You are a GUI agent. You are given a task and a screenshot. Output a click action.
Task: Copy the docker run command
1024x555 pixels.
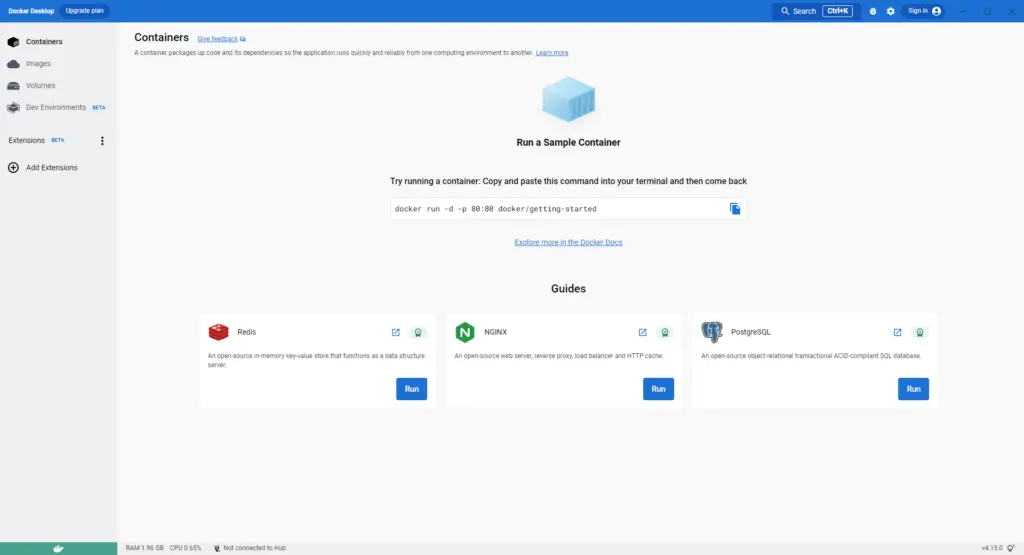click(x=735, y=209)
